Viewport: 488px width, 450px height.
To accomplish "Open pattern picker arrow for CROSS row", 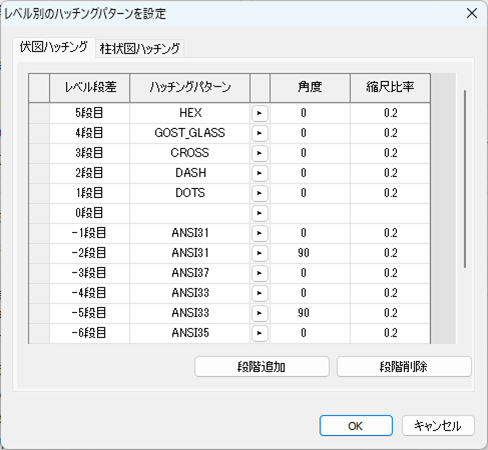I will (x=260, y=153).
